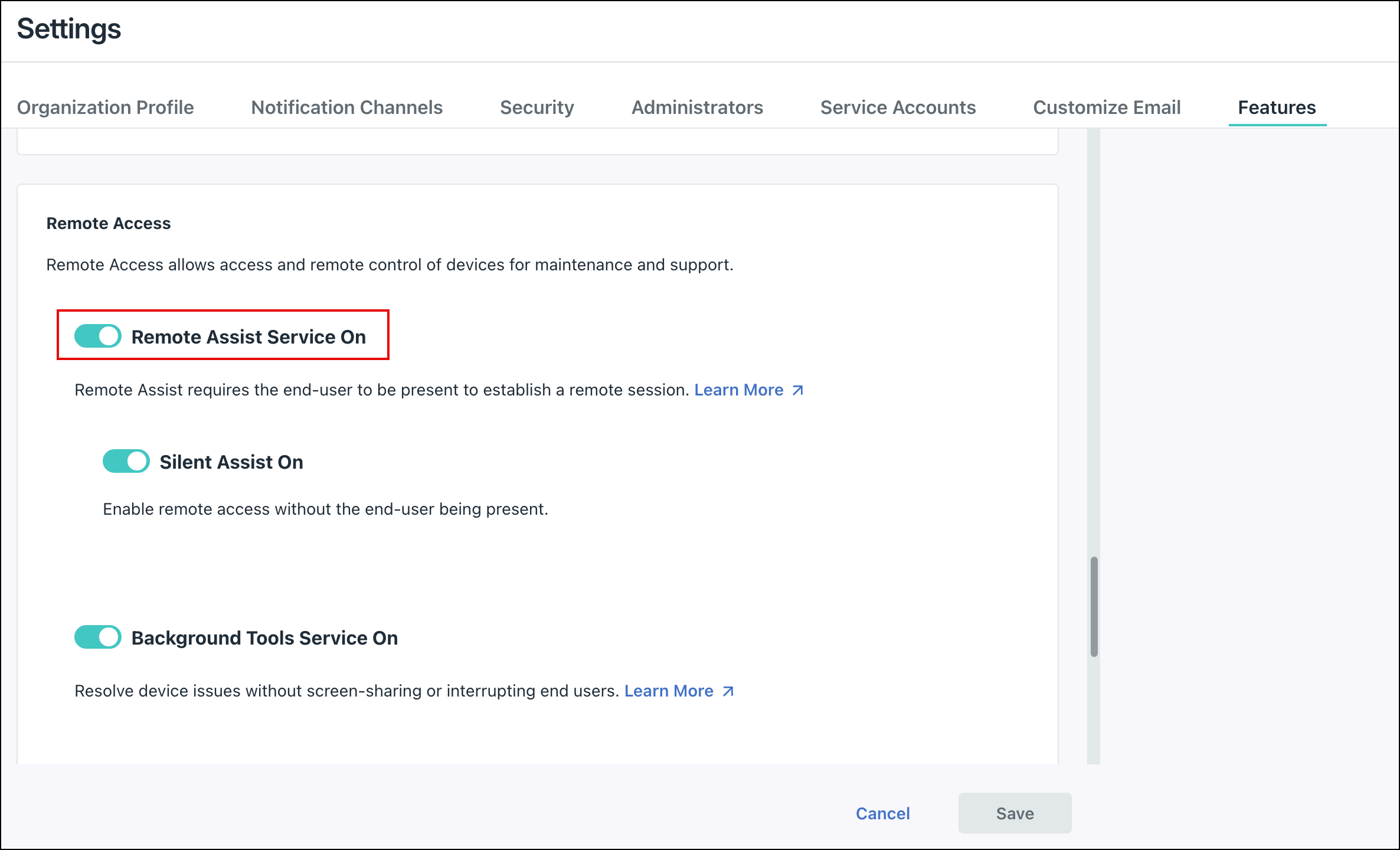This screenshot has width=1400, height=850.
Task: Click the Silent Assist toggle knob
Action: pyautogui.click(x=136, y=461)
